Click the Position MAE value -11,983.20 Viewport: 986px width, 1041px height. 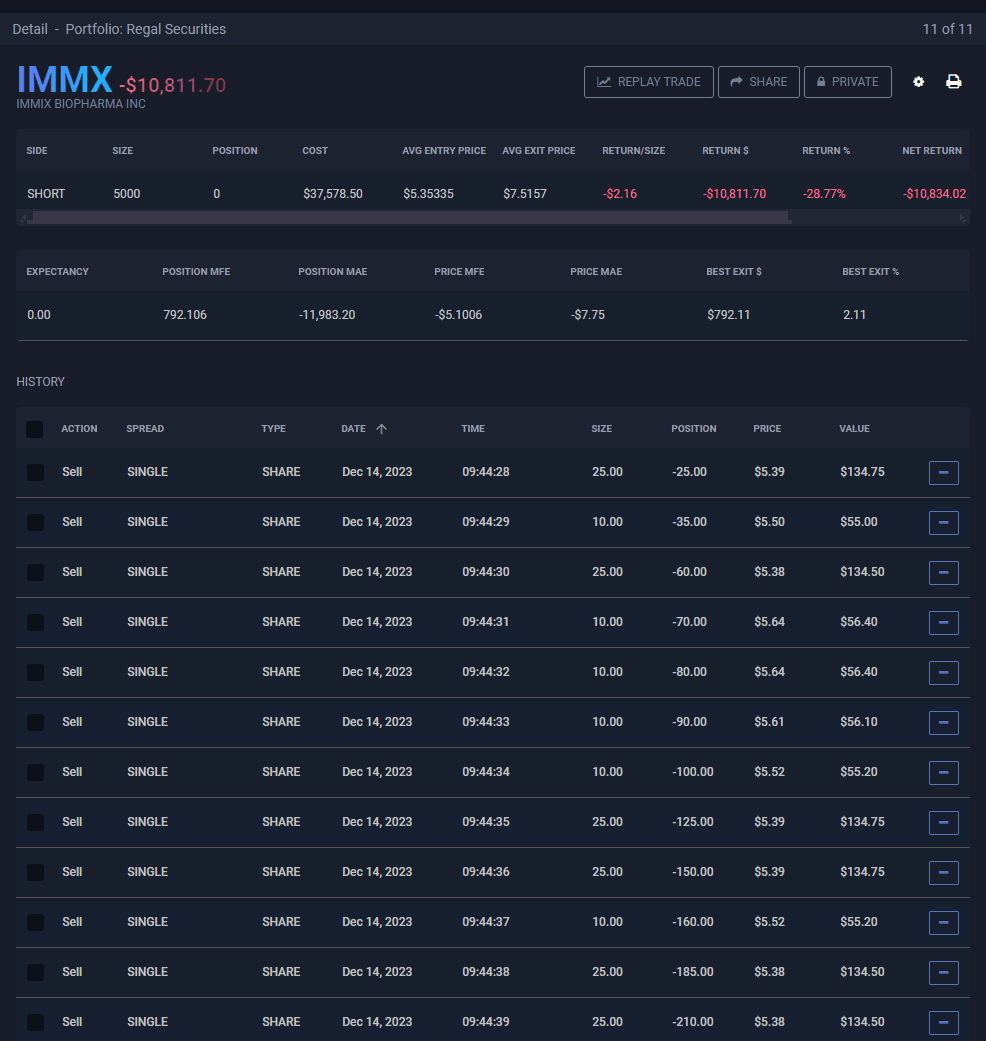click(327, 315)
